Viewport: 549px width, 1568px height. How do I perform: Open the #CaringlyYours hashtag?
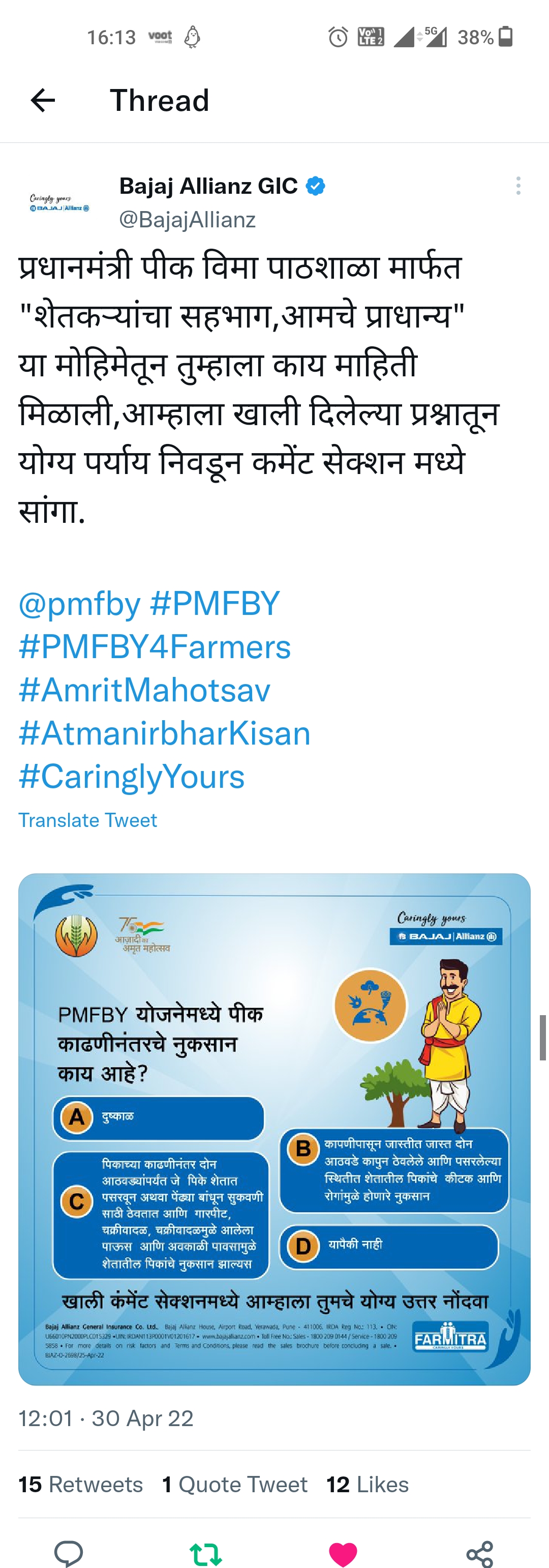point(132,777)
